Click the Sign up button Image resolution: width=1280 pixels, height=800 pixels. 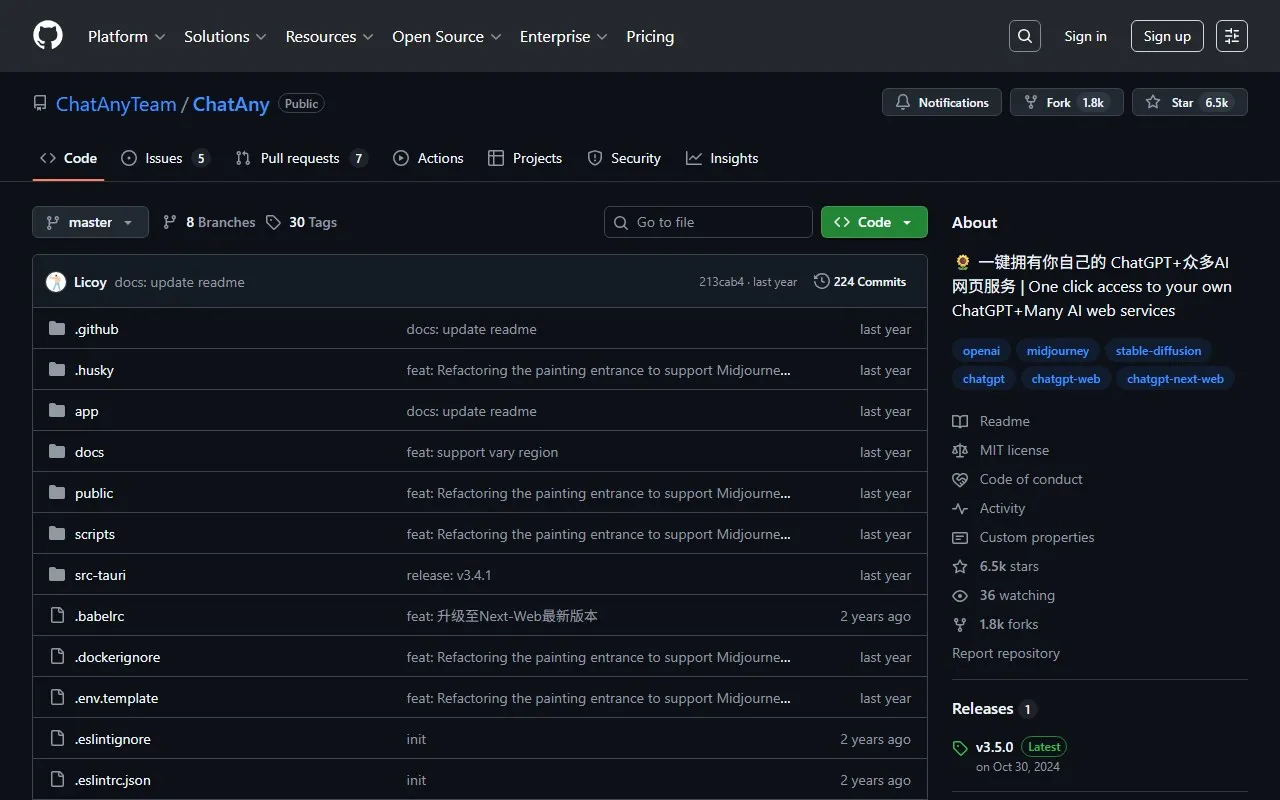click(x=1167, y=36)
